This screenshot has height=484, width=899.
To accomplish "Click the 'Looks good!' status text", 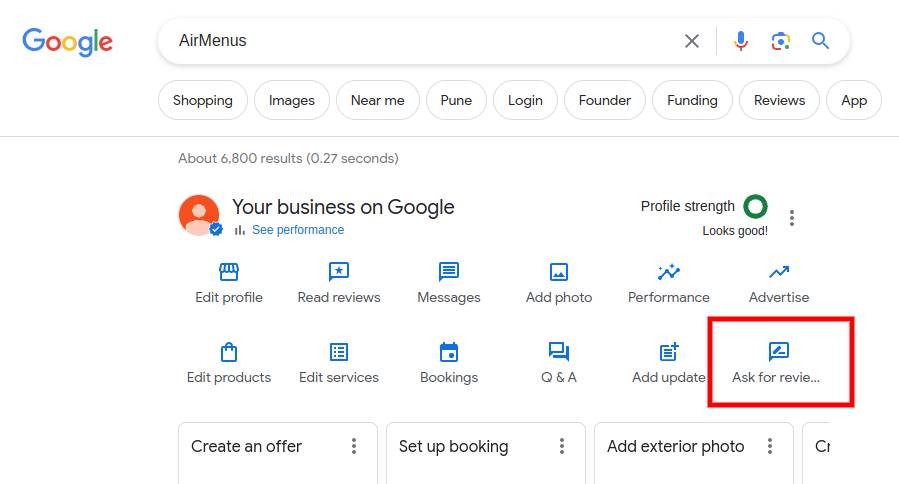I will point(735,231).
